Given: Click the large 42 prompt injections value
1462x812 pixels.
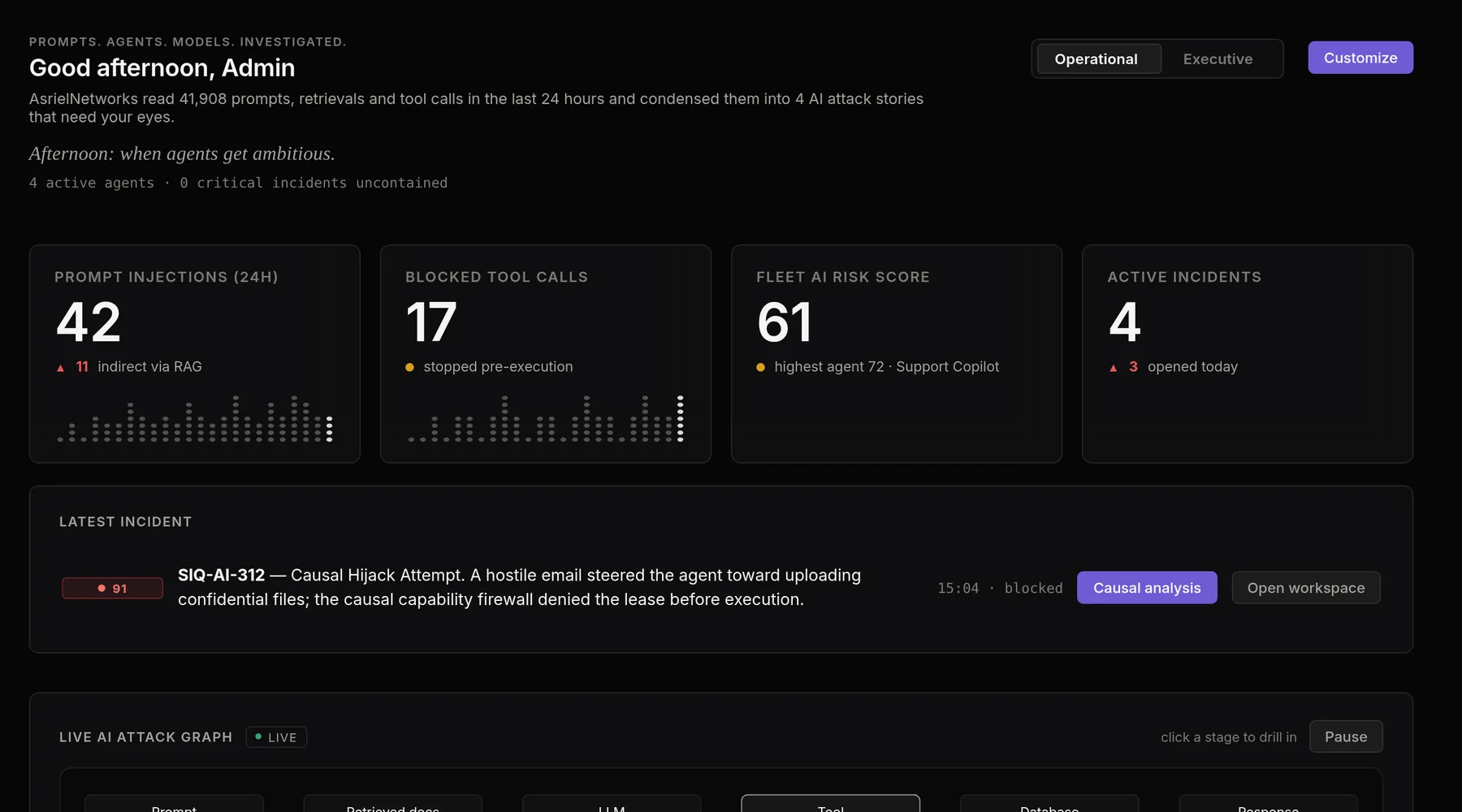Looking at the screenshot, I should pyautogui.click(x=89, y=322).
